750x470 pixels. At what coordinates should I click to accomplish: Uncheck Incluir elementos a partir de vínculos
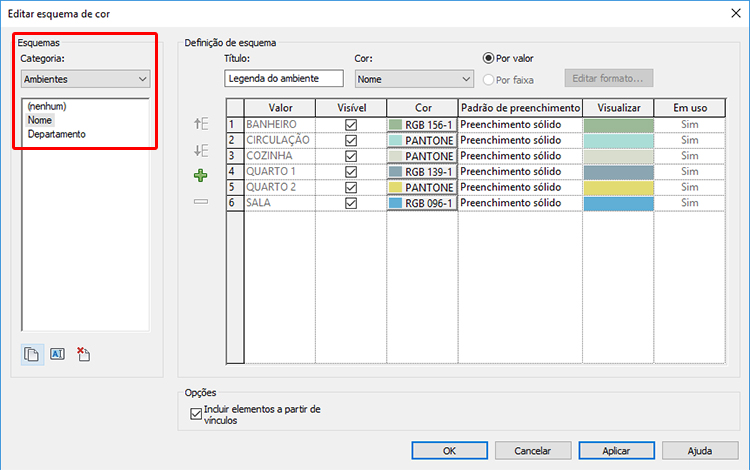coord(196,414)
